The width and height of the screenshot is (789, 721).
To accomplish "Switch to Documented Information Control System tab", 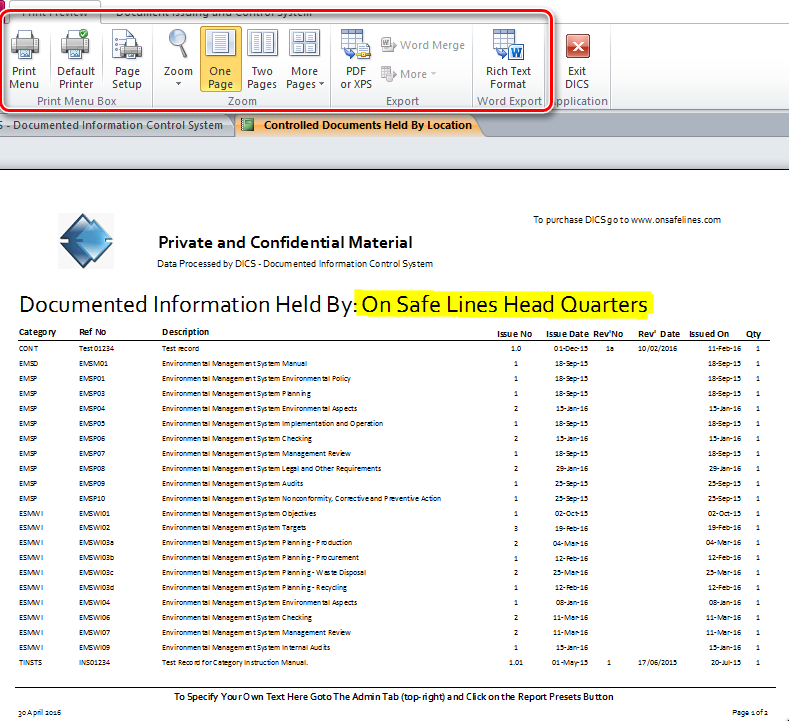I will 115,125.
